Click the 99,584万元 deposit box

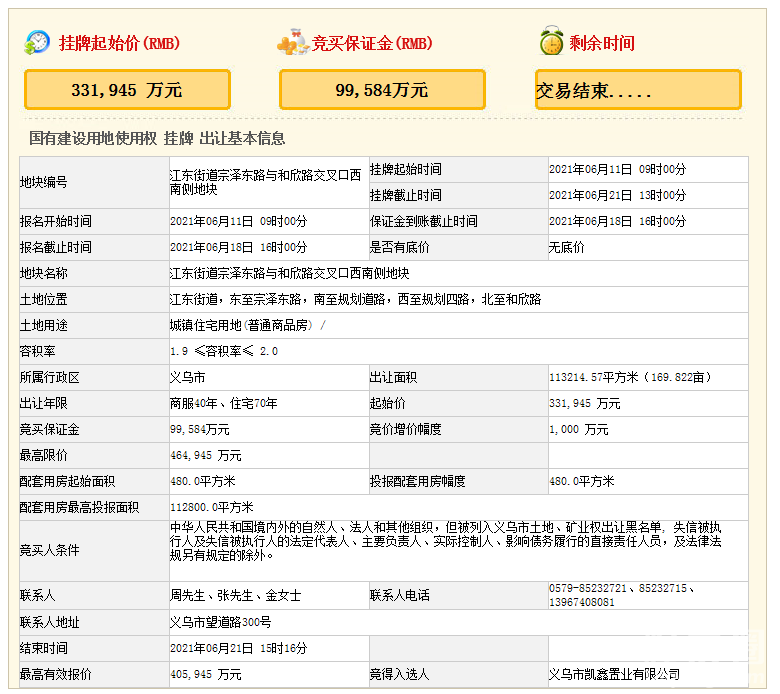(x=382, y=90)
